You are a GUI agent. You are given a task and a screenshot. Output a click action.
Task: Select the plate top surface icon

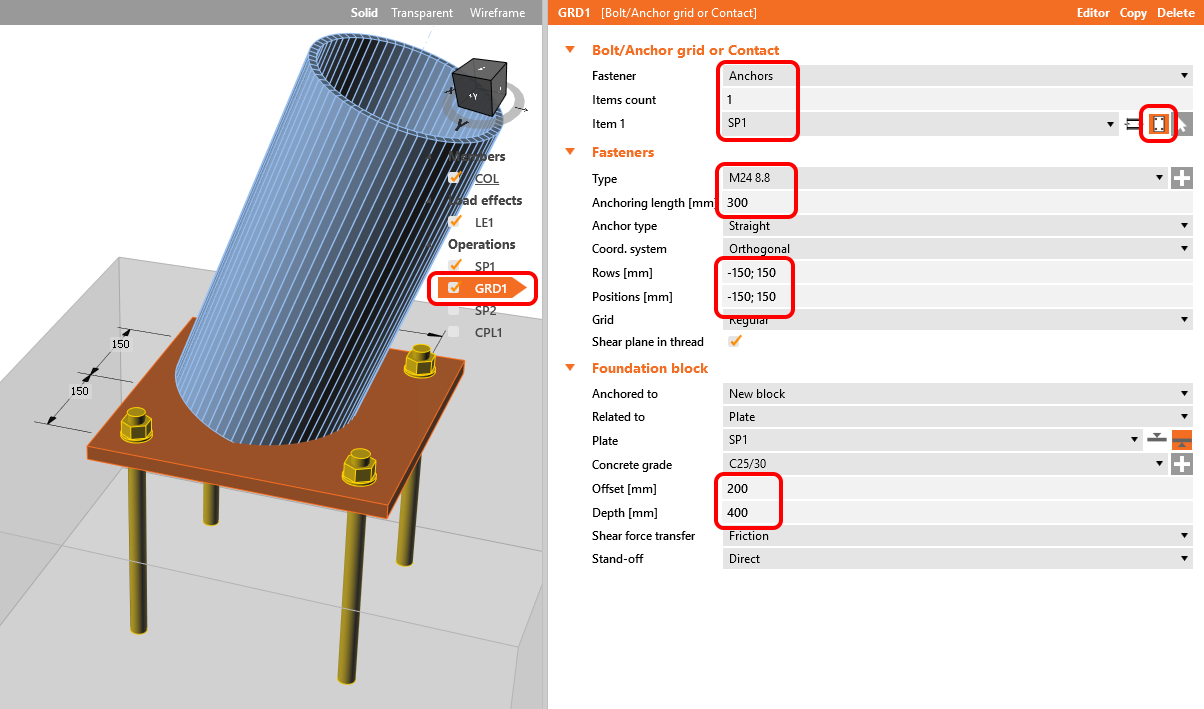click(1157, 440)
